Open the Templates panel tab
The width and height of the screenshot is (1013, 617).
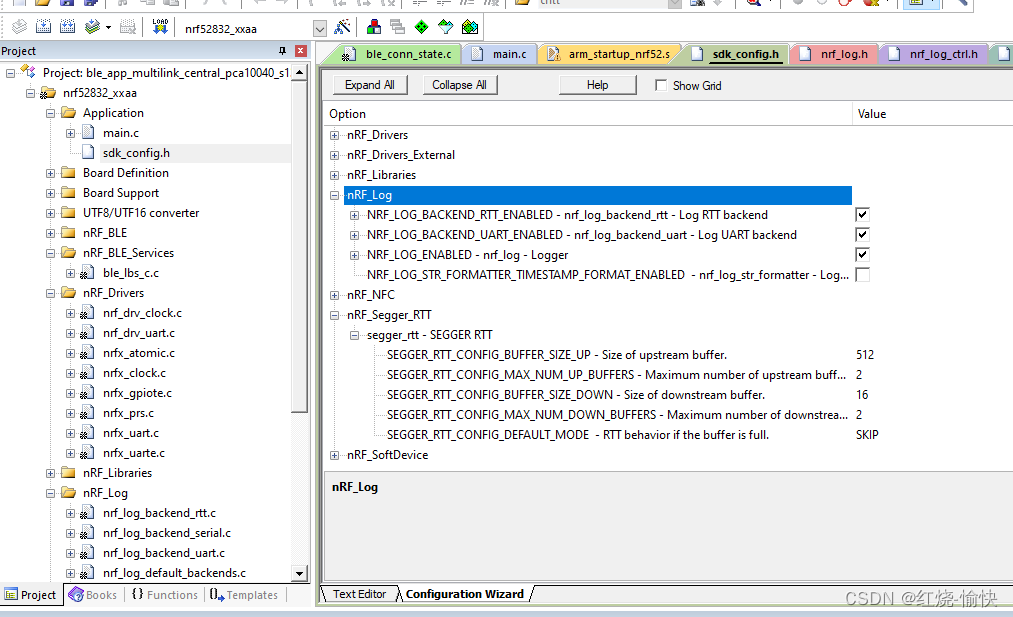tap(244, 595)
